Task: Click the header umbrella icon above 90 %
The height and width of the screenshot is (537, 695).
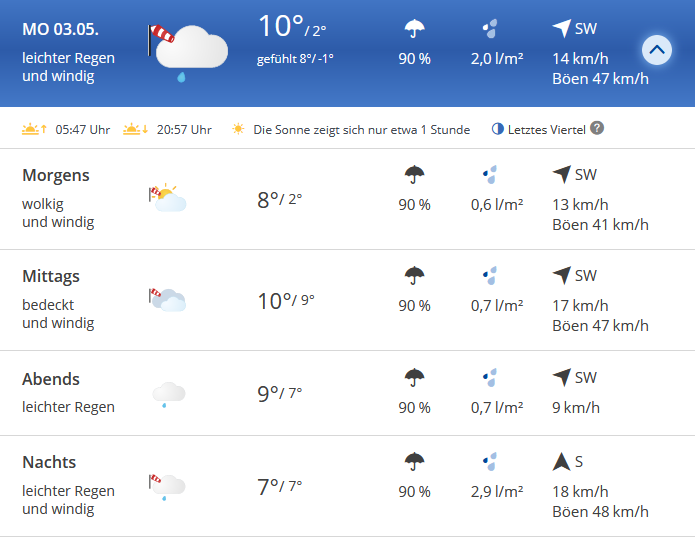Action: click(414, 29)
